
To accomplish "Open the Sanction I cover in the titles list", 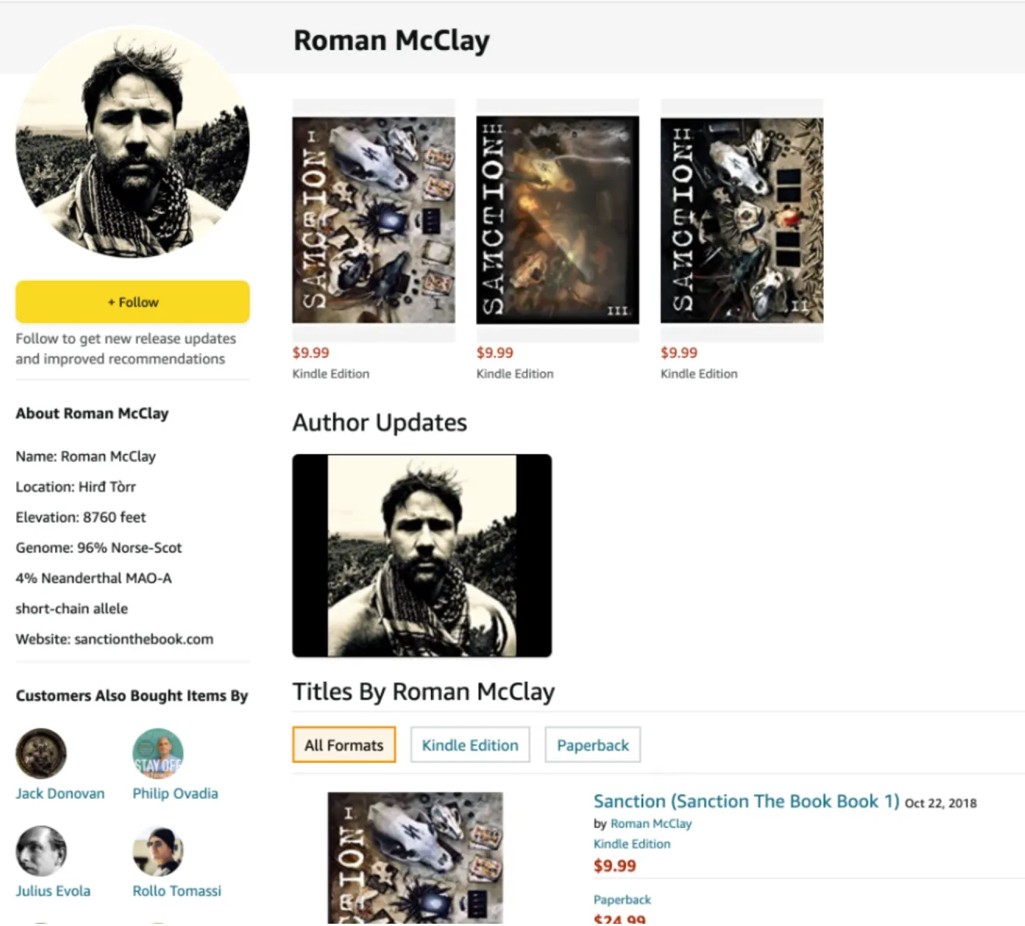I will click(415, 857).
